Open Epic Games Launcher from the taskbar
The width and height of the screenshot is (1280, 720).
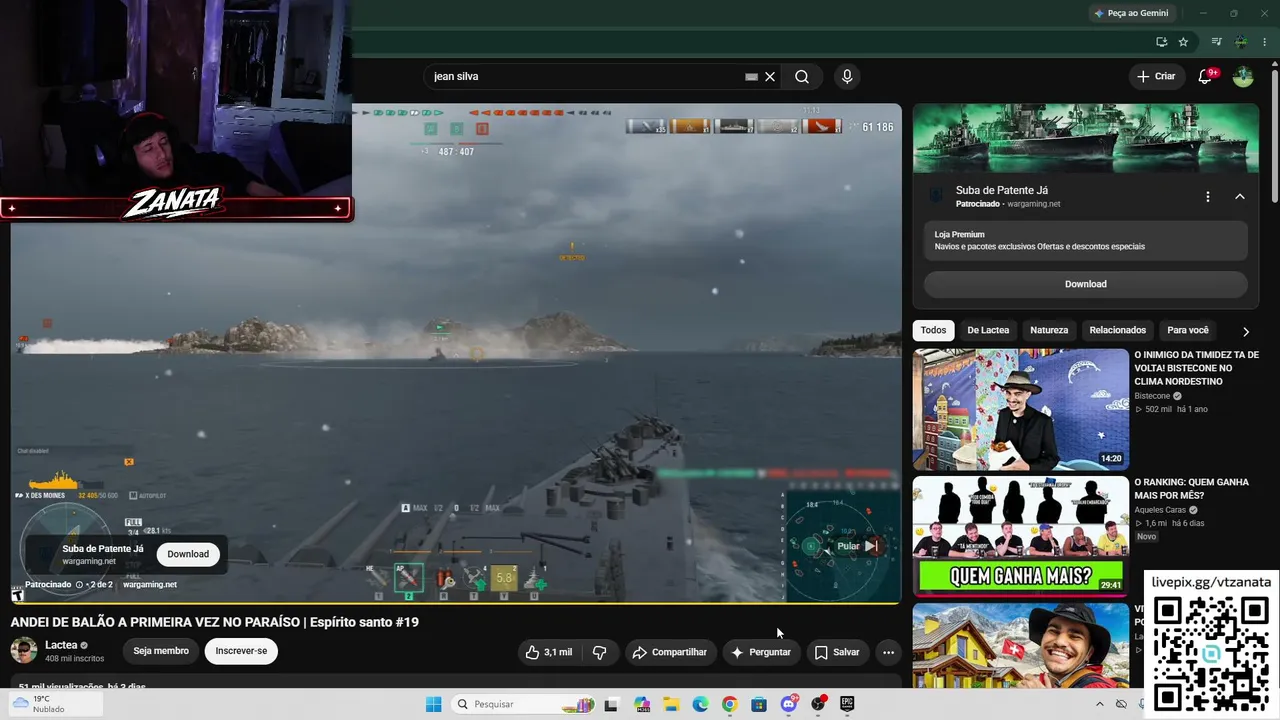tap(847, 704)
